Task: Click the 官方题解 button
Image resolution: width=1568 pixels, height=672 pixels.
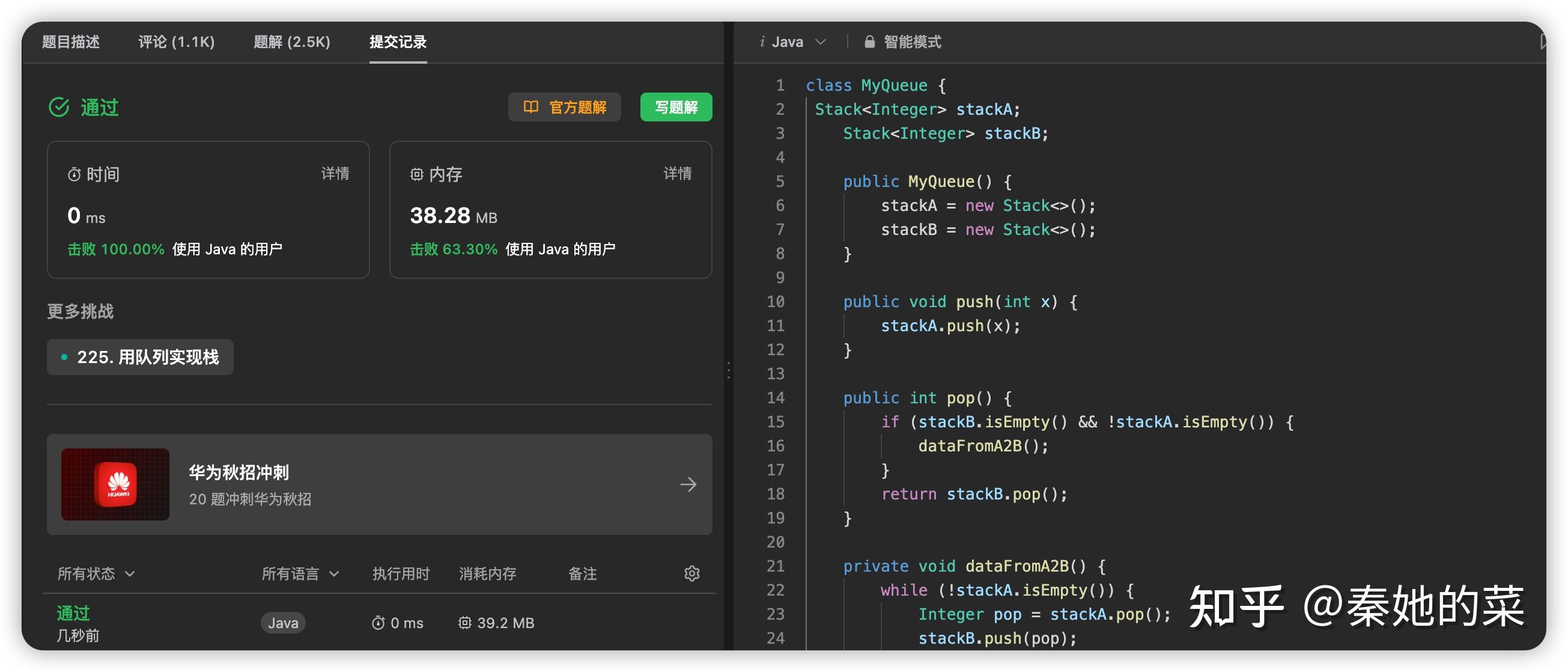Action: (564, 107)
